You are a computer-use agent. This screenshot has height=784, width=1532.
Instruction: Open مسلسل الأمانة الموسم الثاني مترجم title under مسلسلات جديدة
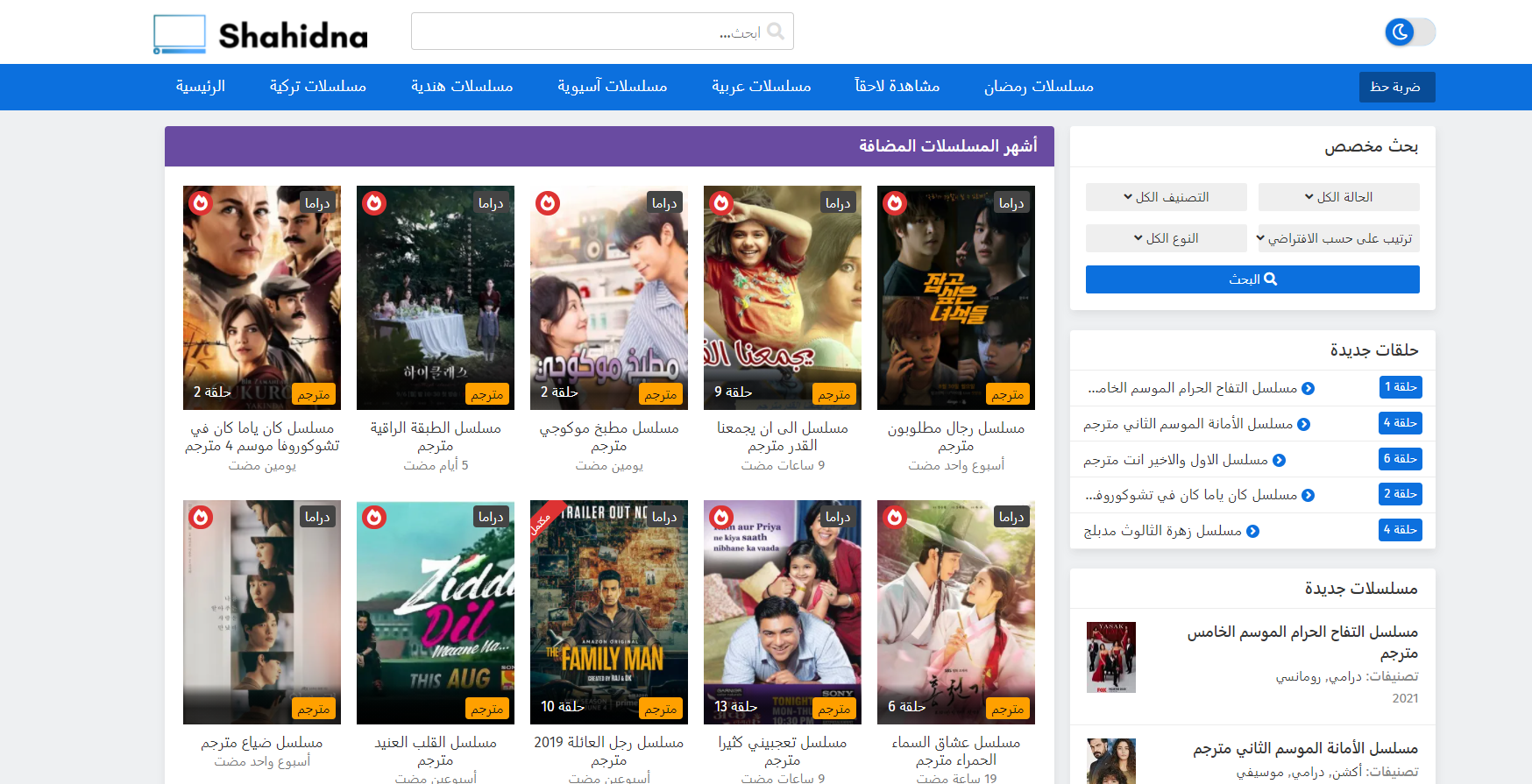click(x=1305, y=749)
